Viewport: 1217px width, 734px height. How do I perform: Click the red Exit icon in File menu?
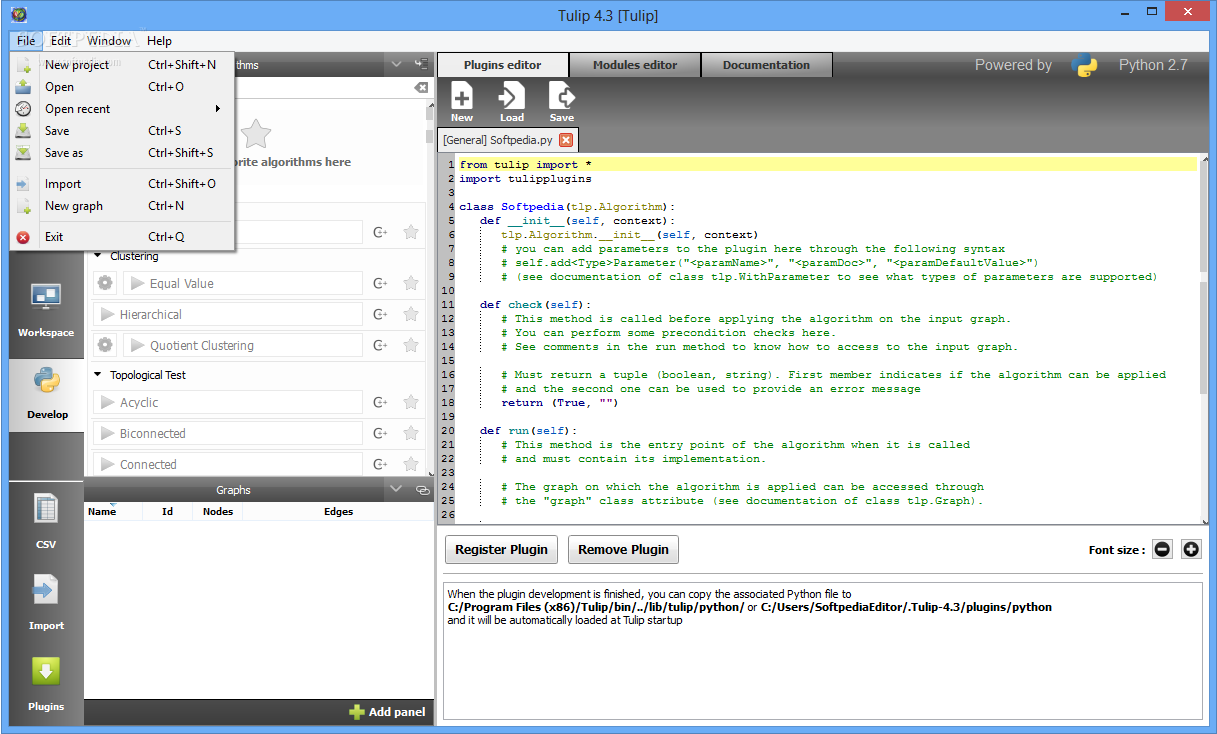click(23, 237)
